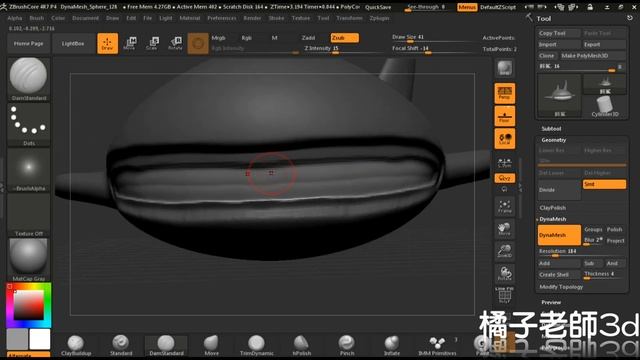Screen dimensions: 640x360
Task: Open the Zplugin menu
Action: click(x=379, y=18)
